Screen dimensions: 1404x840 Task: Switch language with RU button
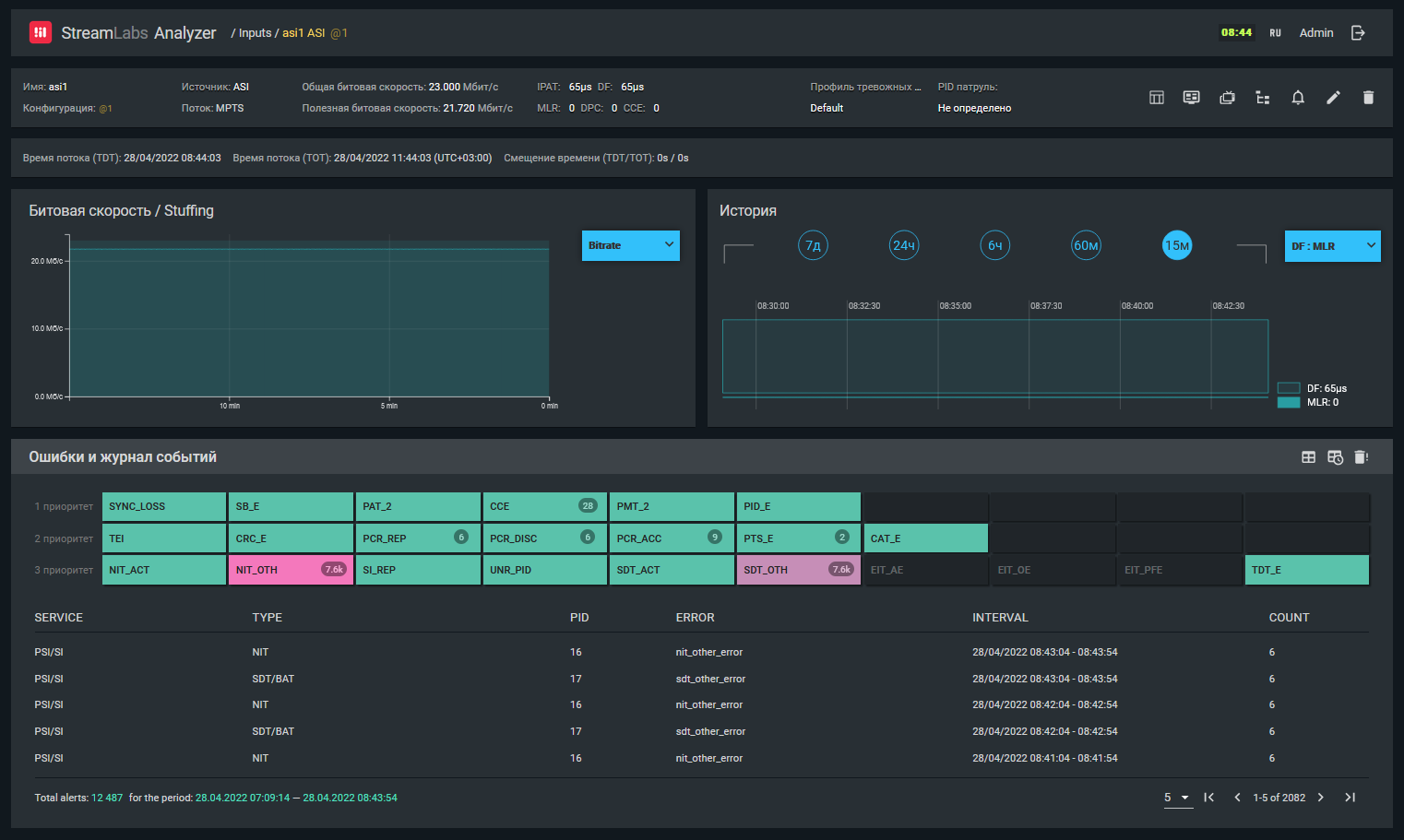pyautogui.click(x=1275, y=33)
